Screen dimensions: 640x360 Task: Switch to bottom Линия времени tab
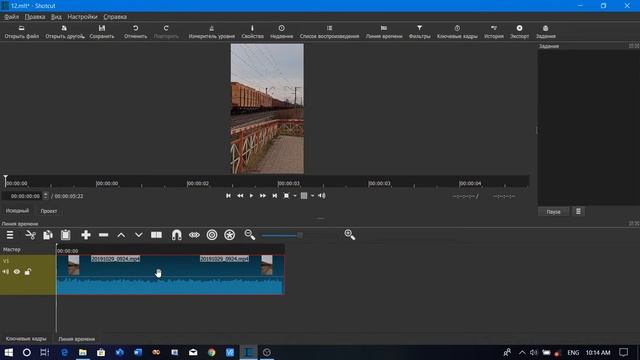[76, 339]
